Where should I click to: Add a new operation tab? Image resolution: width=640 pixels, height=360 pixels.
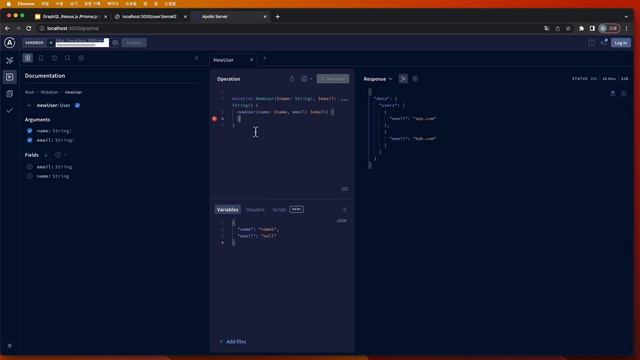tap(264, 59)
